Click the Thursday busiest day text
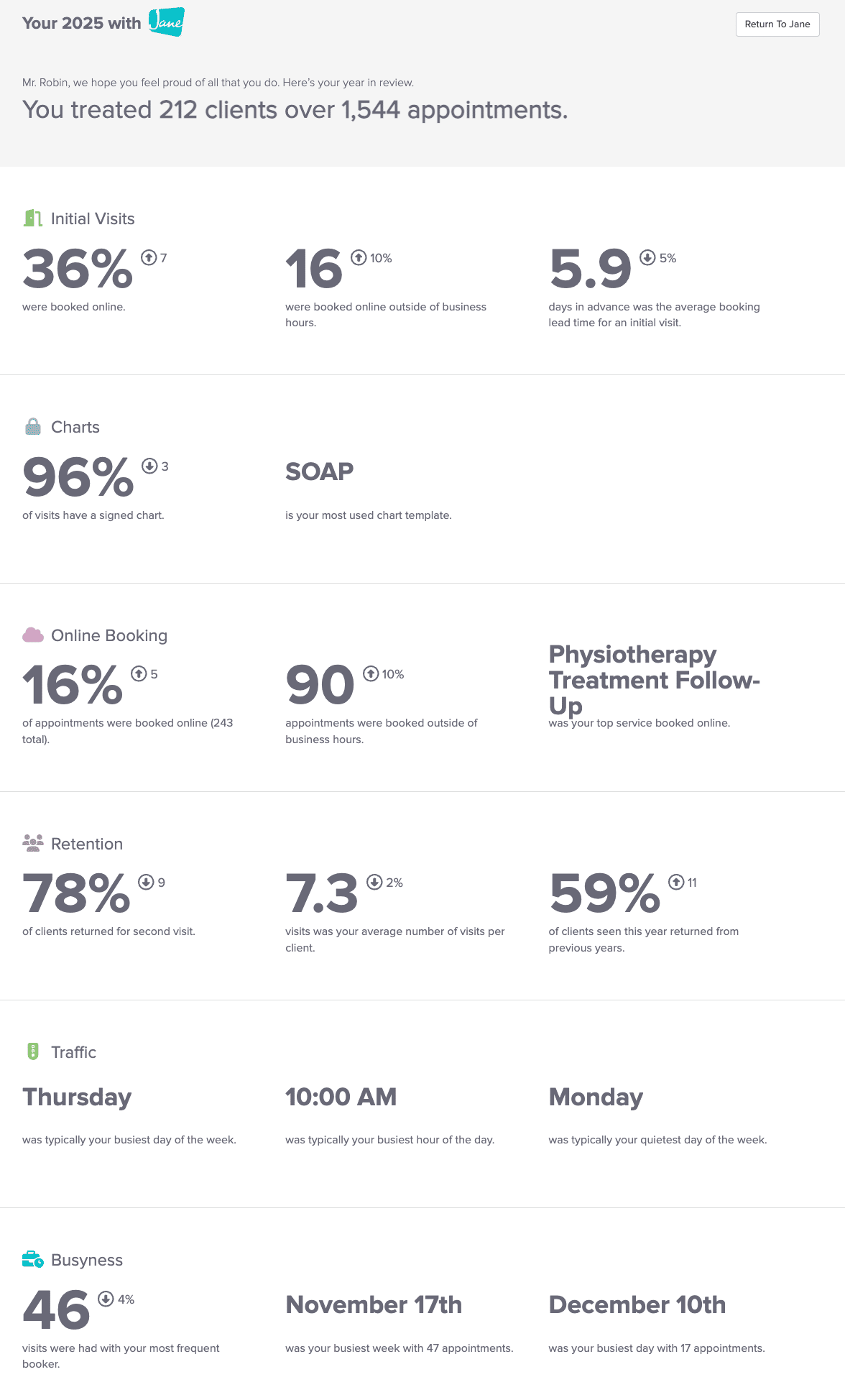The image size is (845, 1400). pyautogui.click(x=77, y=1097)
